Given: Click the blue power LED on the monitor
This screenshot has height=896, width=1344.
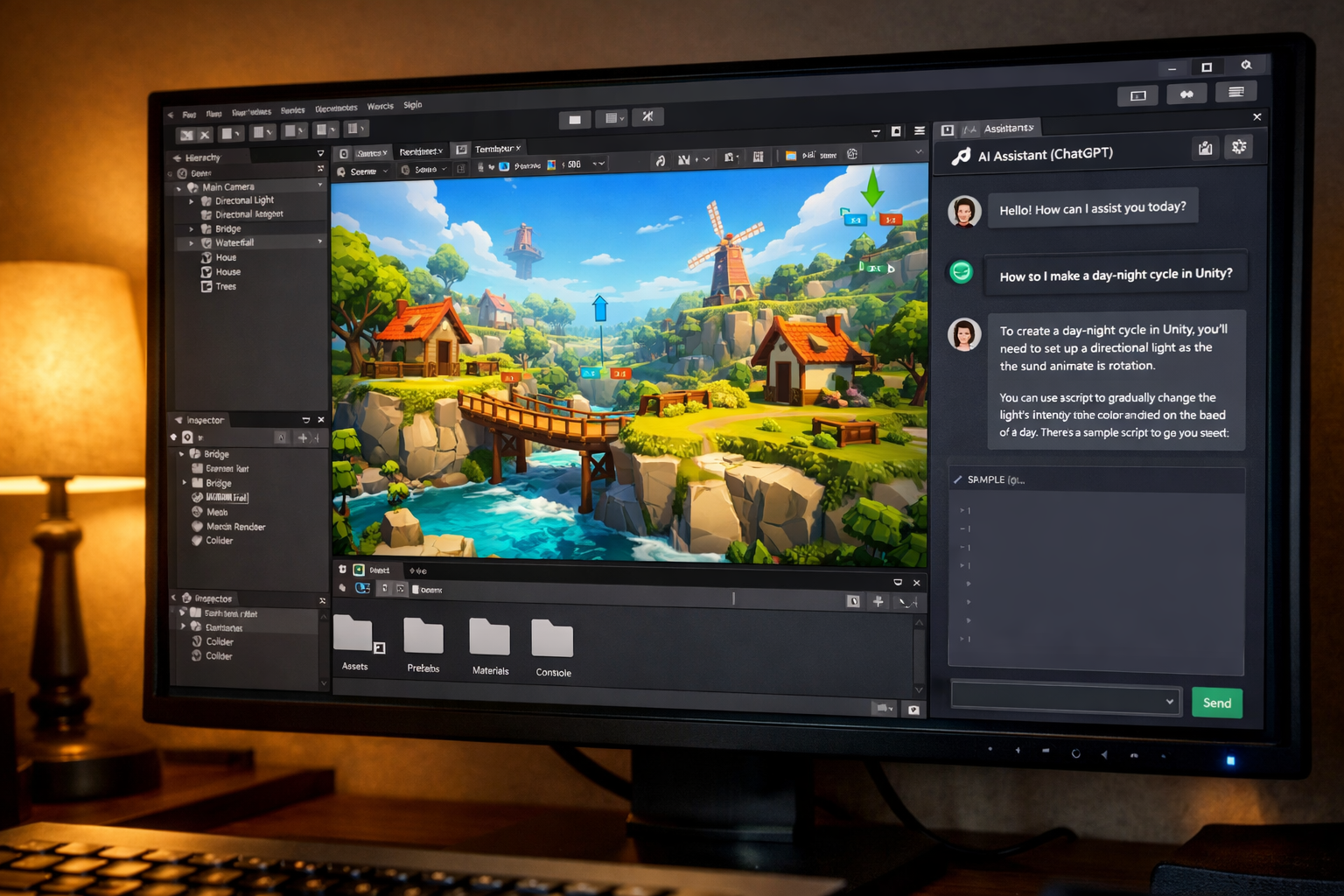Looking at the screenshot, I should coord(1231,760).
